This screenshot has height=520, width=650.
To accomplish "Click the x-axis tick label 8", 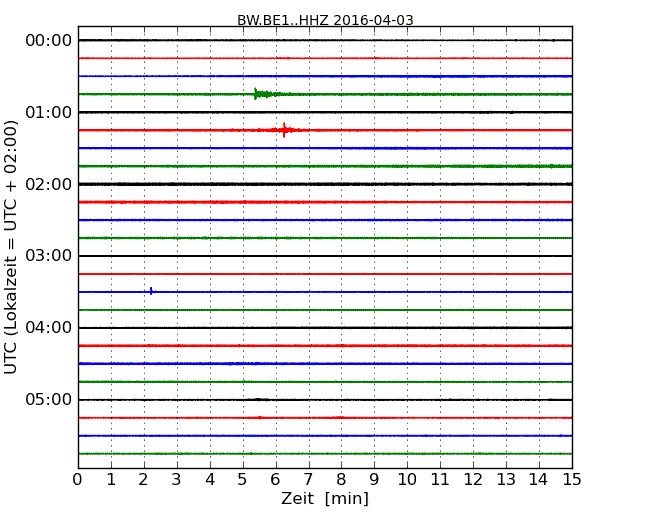I will pos(341,480).
